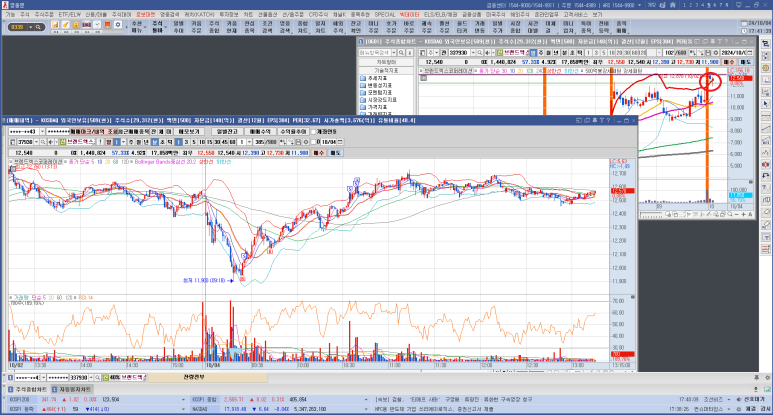Click the save icon in back chart toolbar
Viewport: 773px width, 415px height.
708,52
